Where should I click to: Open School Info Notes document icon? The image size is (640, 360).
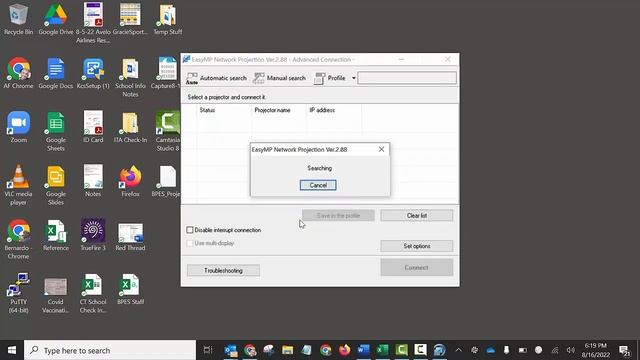point(130,78)
